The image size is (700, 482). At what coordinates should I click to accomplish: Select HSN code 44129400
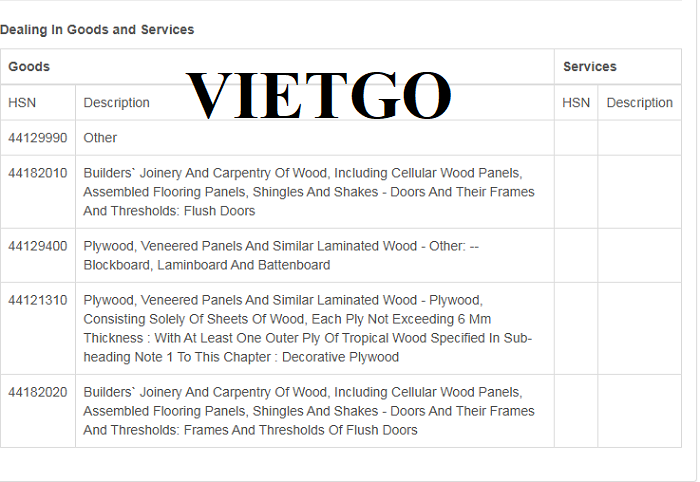pyautogui.click(x=38, y=246)
